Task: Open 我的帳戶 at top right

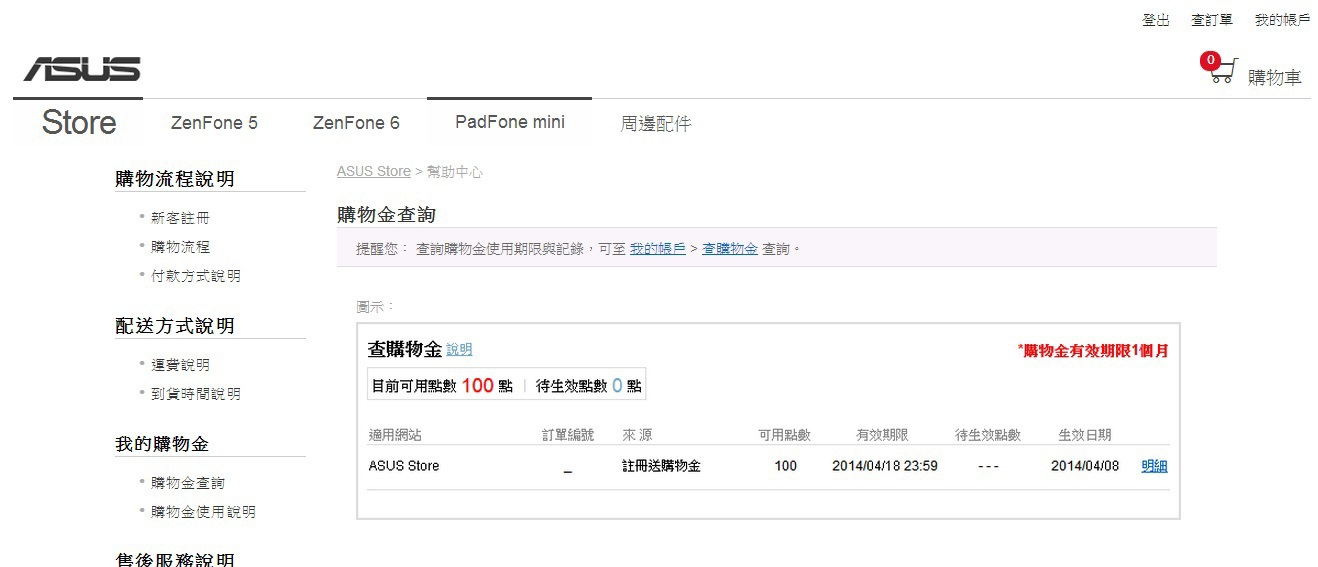Action: click(1283, 20)
